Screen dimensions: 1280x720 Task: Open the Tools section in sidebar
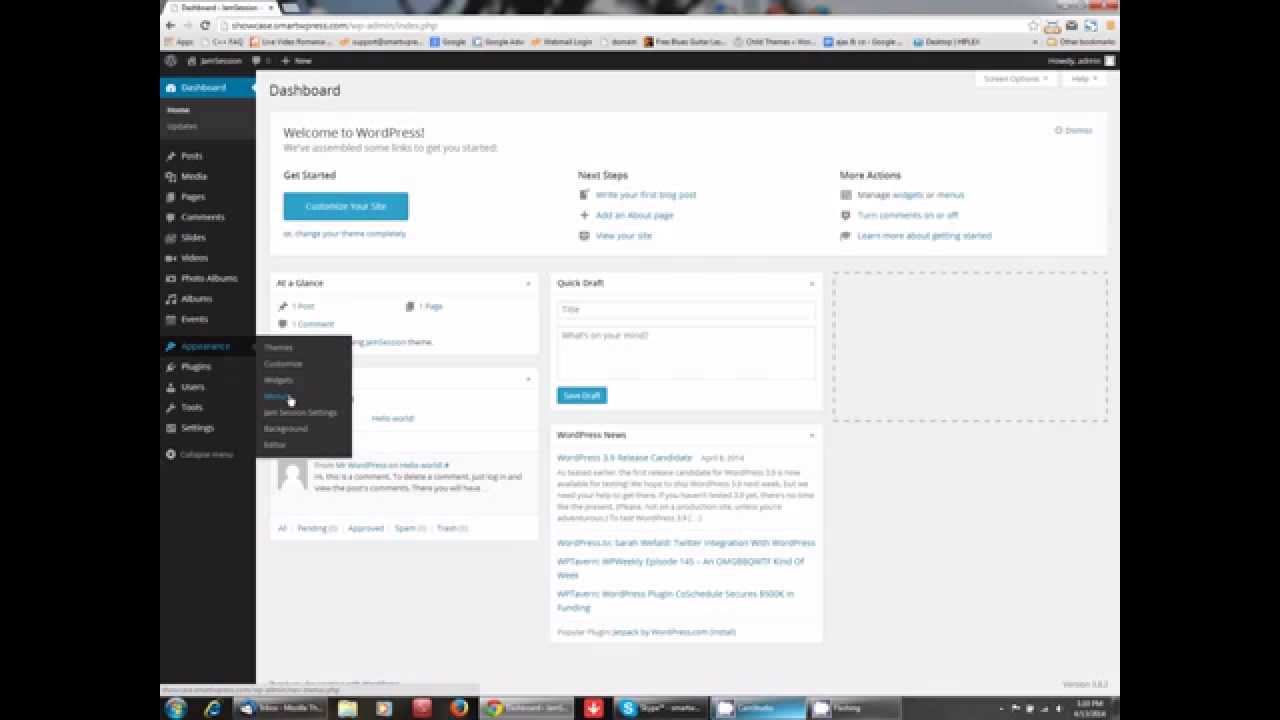191,407
